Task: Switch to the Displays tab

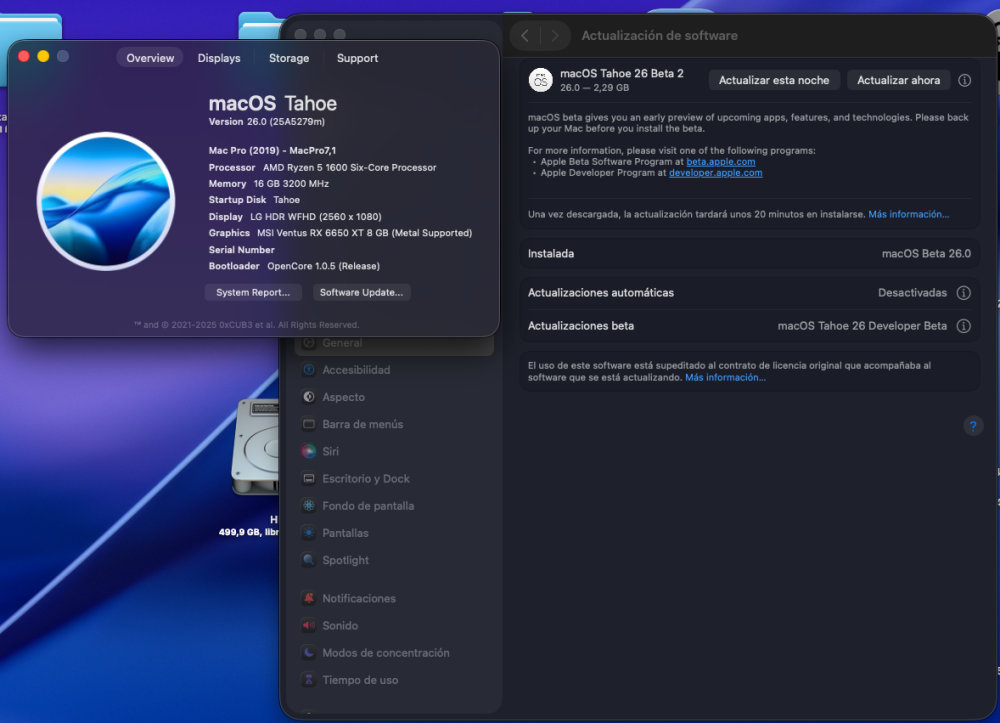Action: tap(219, 58)
